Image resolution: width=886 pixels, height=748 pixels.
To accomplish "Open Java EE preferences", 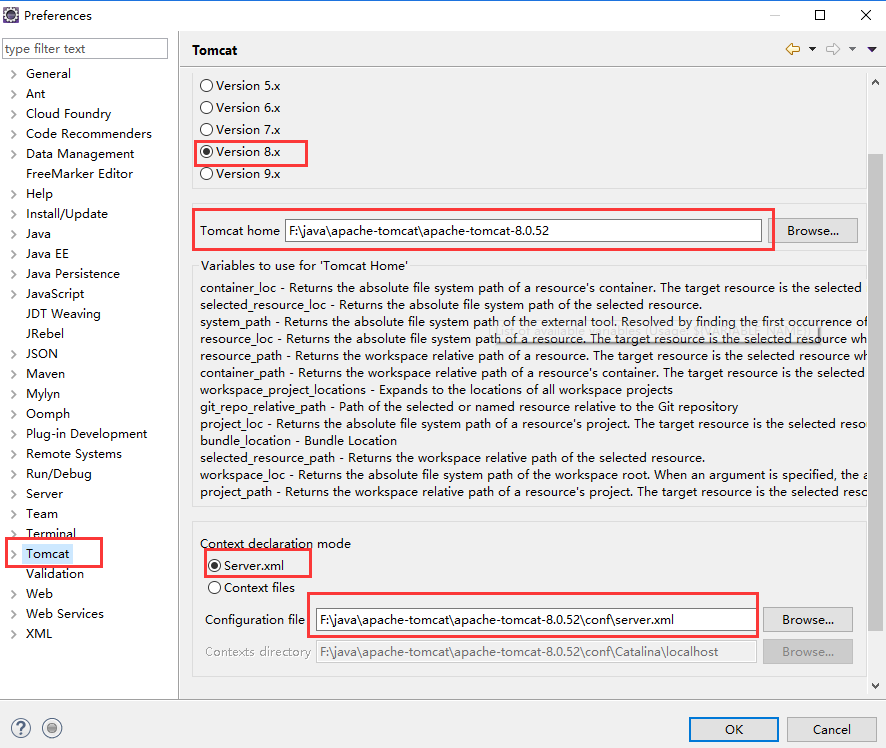I will pos(47,254).
